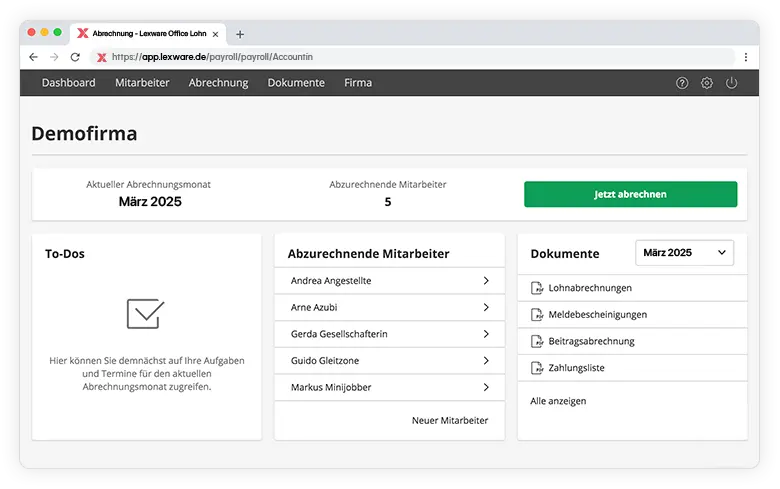This screenshot has height=489, width=780.
Task: Open the Mitarbeiter menu
Action: (142, 83)
